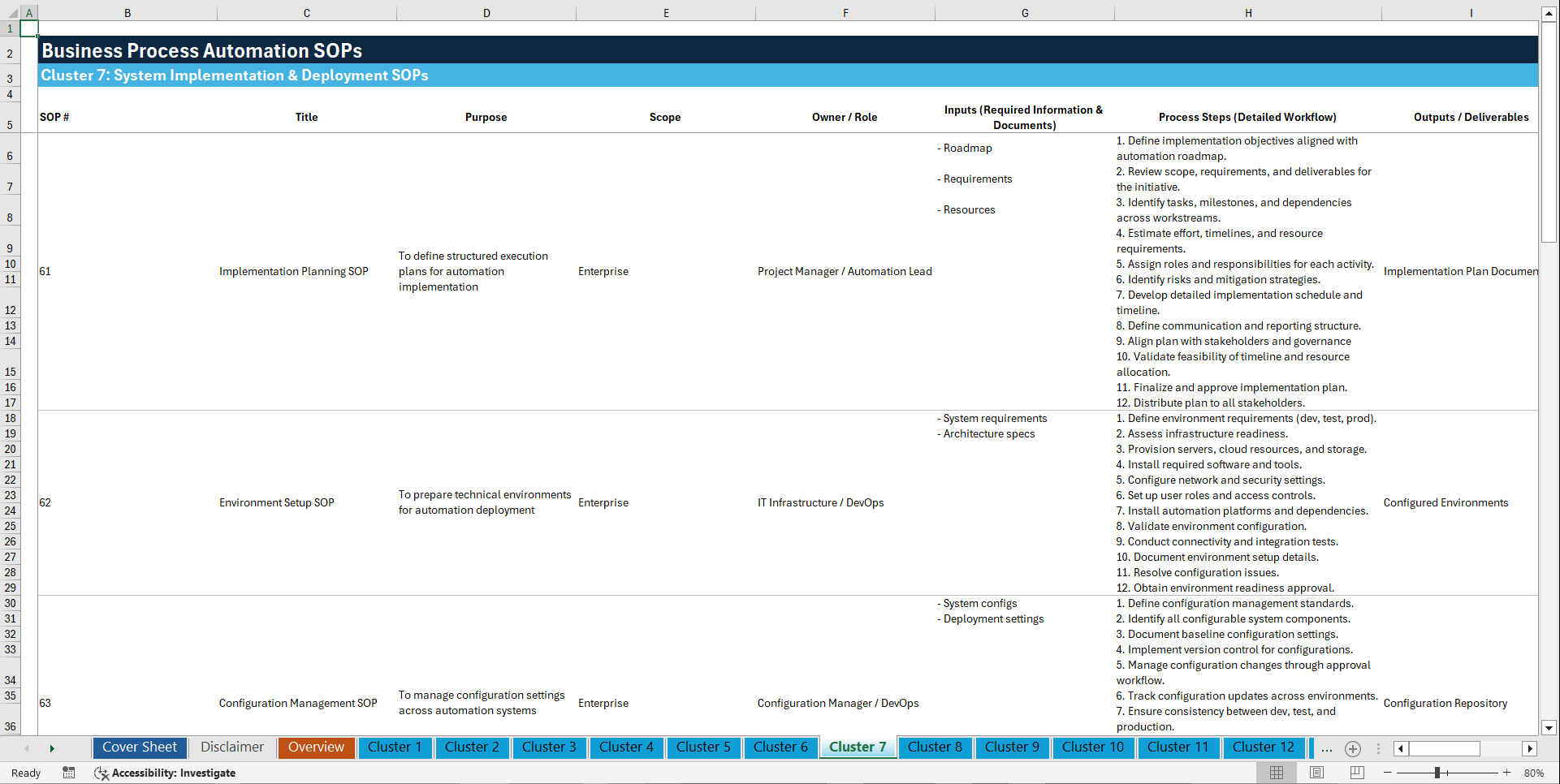Screen dimensions: 1560x784
Task: Select column B header
Action: 127,13
